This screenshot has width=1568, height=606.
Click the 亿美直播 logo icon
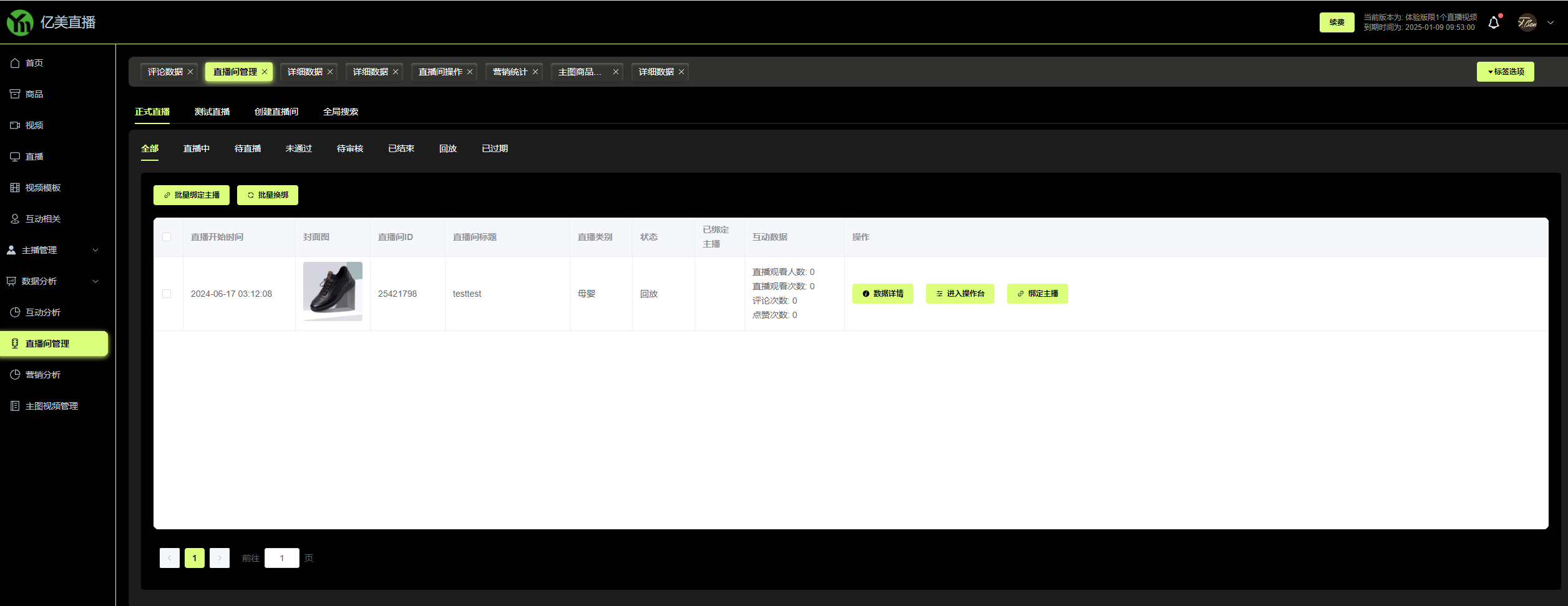tap(20, 23)
